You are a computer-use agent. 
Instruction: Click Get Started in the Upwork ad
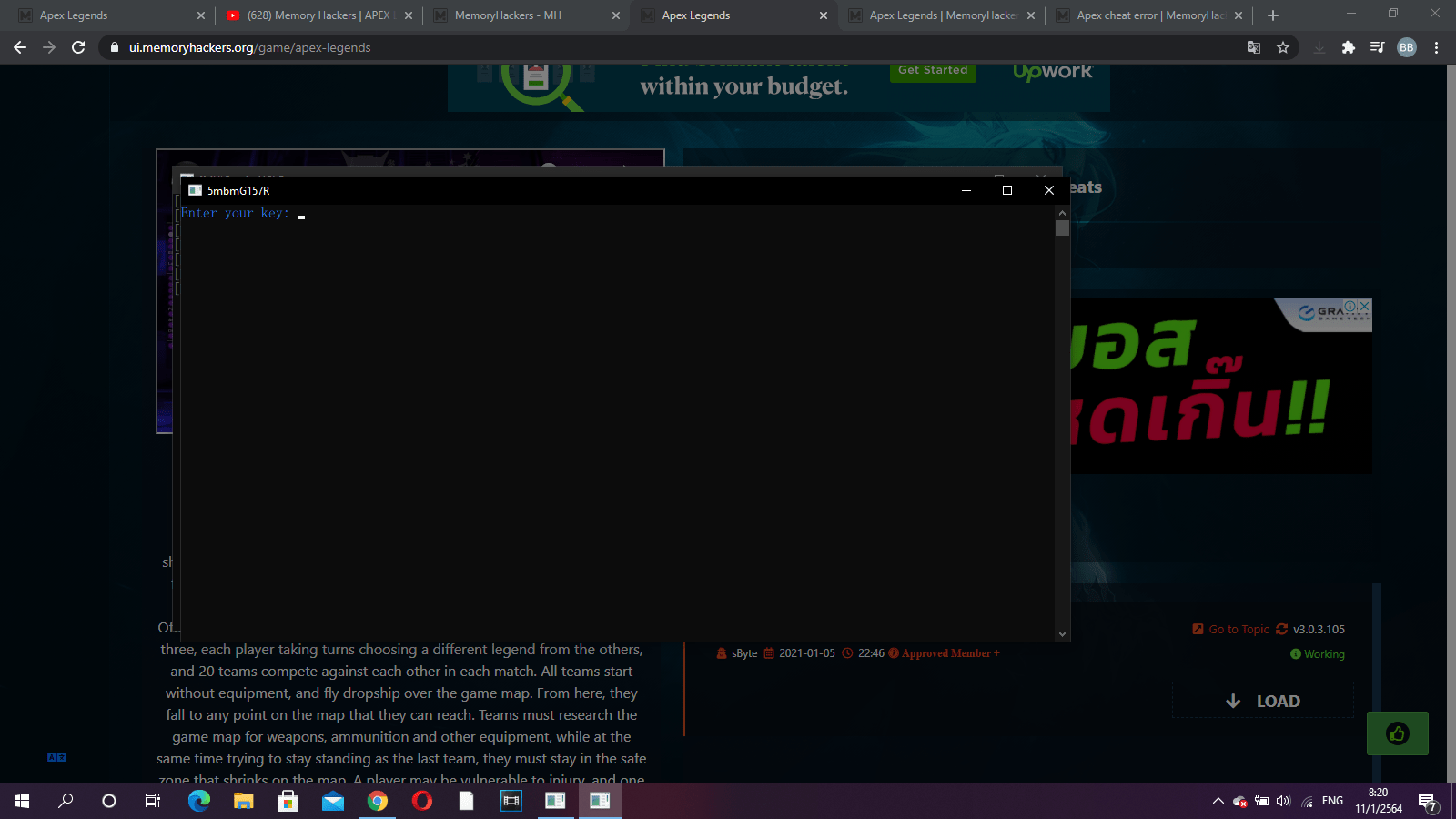933,71
